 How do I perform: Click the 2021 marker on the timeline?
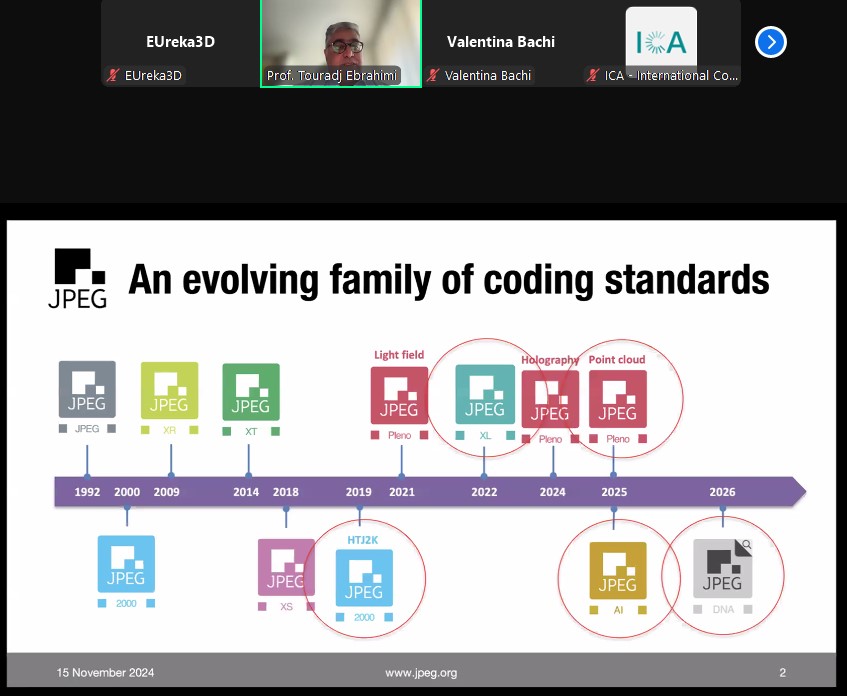[402, 492]
